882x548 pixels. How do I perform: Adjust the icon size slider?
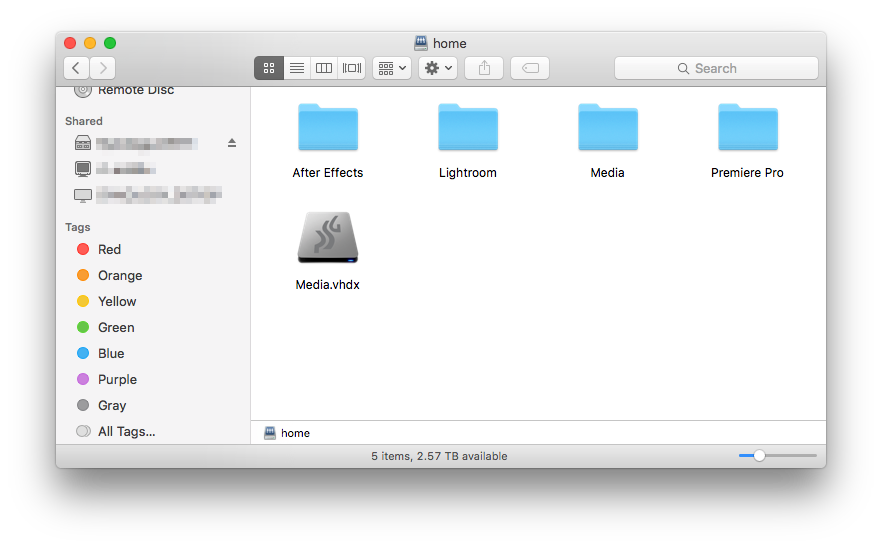759,456
